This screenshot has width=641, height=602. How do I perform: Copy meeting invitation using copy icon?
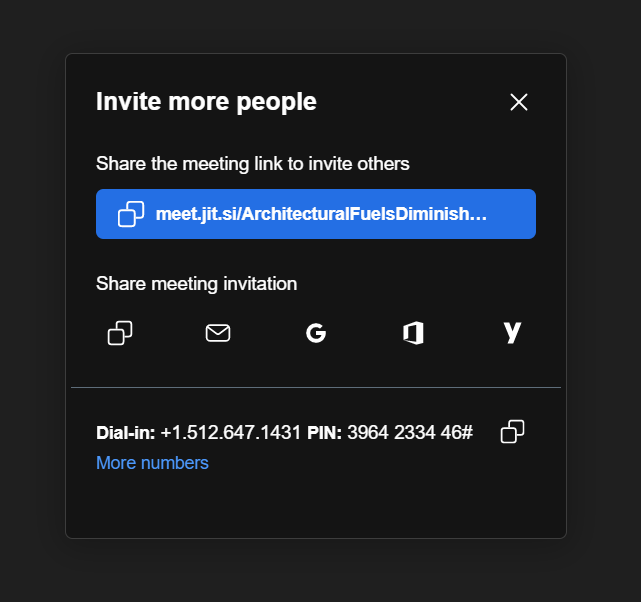pos(120,333)
